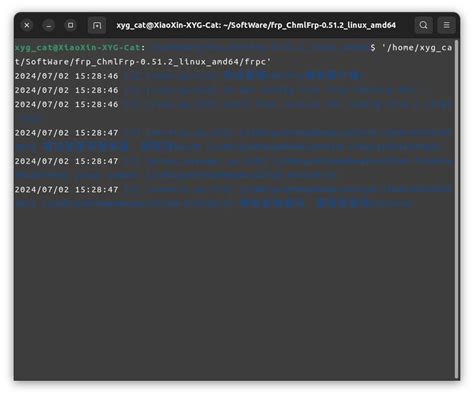Maximize the terminal window
The width and height of the screenshot is (474, 396).
tap(70, 25)
